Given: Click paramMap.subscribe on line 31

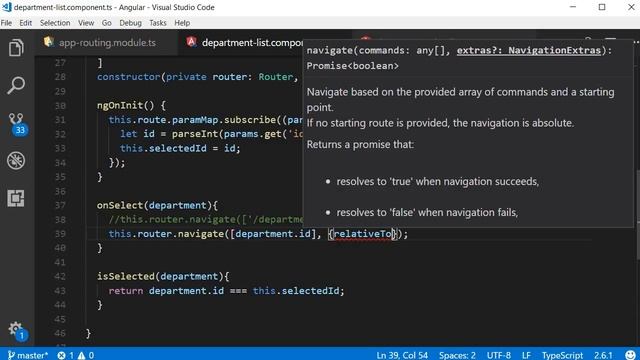Looking at the screenshot, I should point(224,120).
